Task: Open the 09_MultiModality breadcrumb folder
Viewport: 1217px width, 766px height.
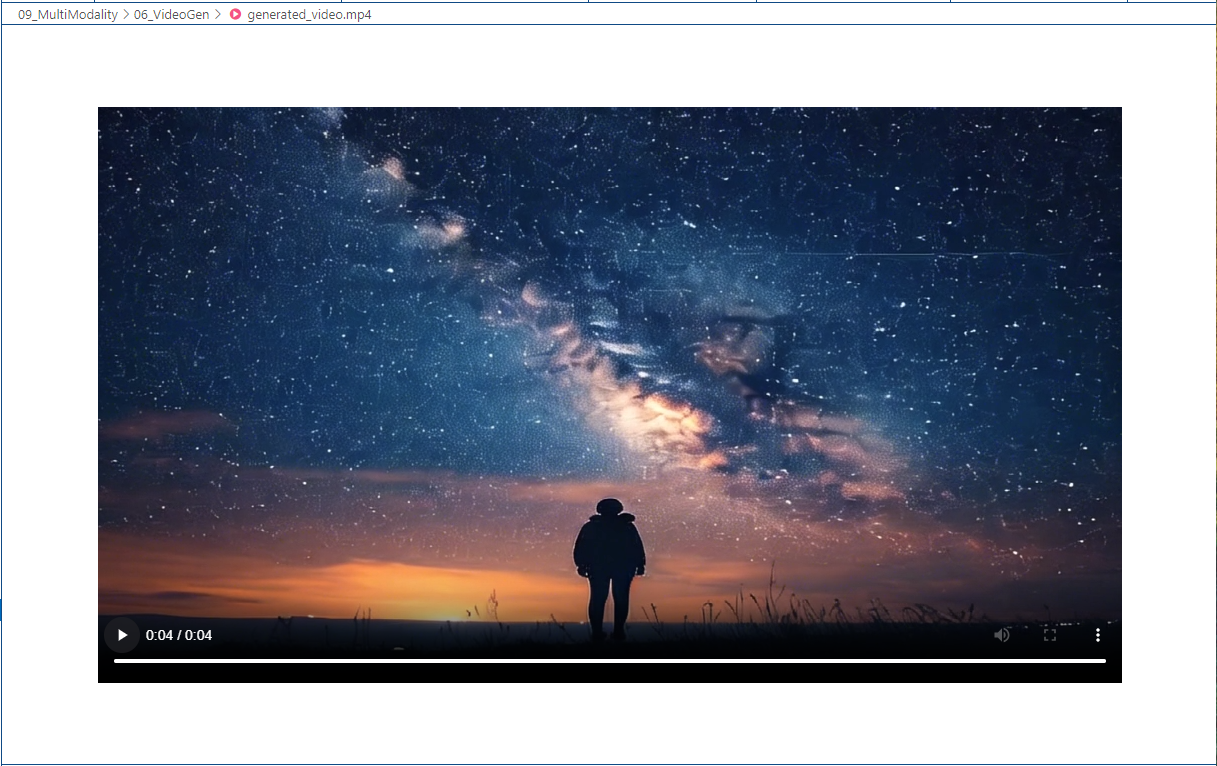Action: point(67,15)
